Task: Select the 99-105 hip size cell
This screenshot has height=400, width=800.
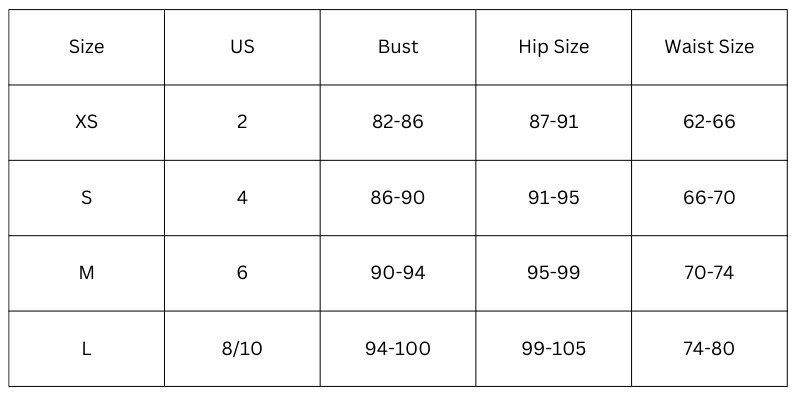Action: 553,349
